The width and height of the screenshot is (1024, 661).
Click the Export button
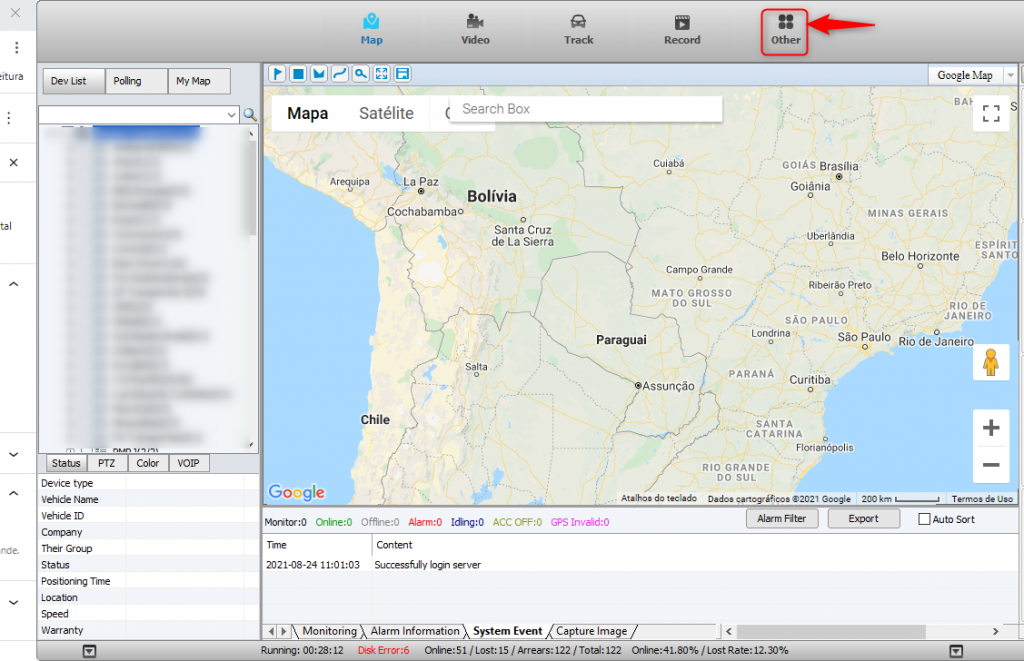coord(862,519)
